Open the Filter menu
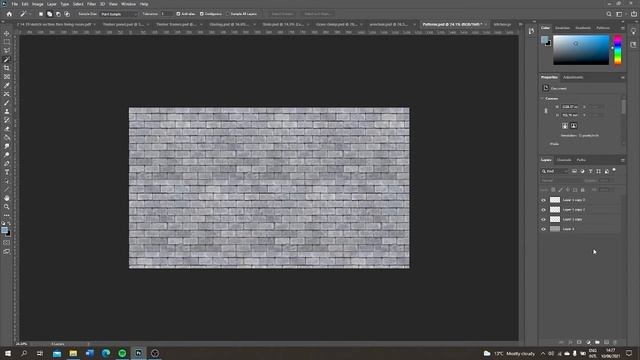The image size is (640, 360). [x=91, y=4]
